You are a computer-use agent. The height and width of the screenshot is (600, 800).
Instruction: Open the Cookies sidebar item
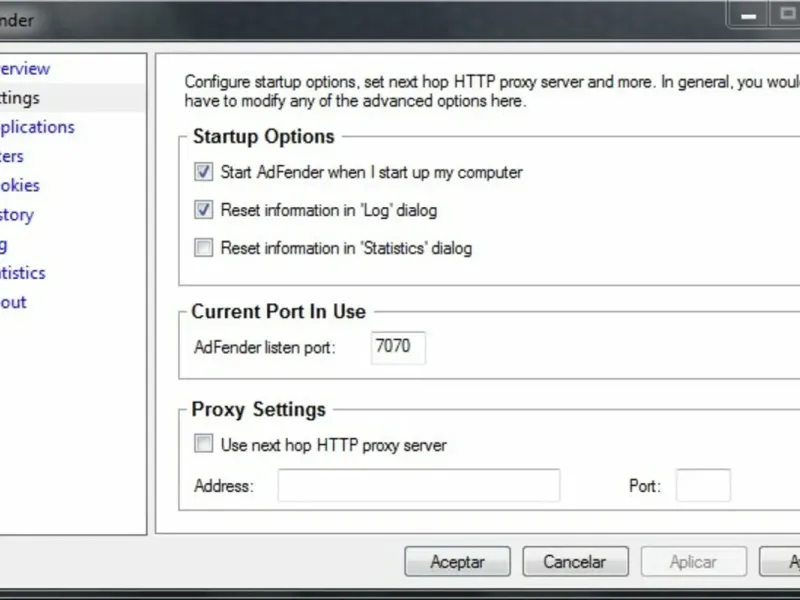[x=19, y=185]
